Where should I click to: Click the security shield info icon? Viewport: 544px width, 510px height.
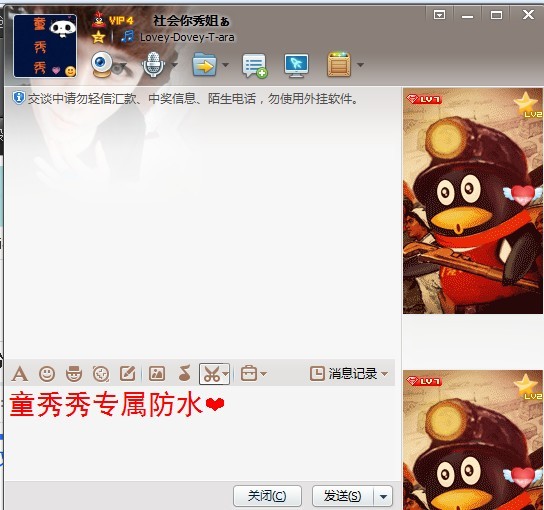click(x=18, y=99)
